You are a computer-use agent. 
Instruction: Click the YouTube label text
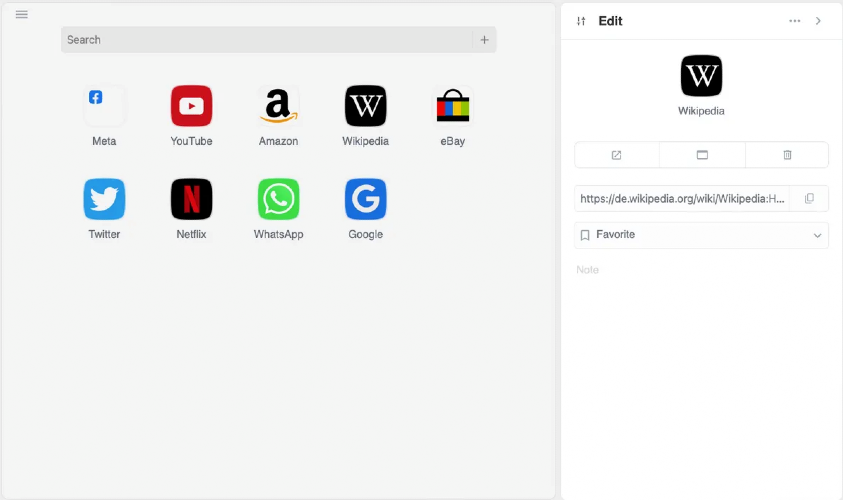(x=191, y=141)
